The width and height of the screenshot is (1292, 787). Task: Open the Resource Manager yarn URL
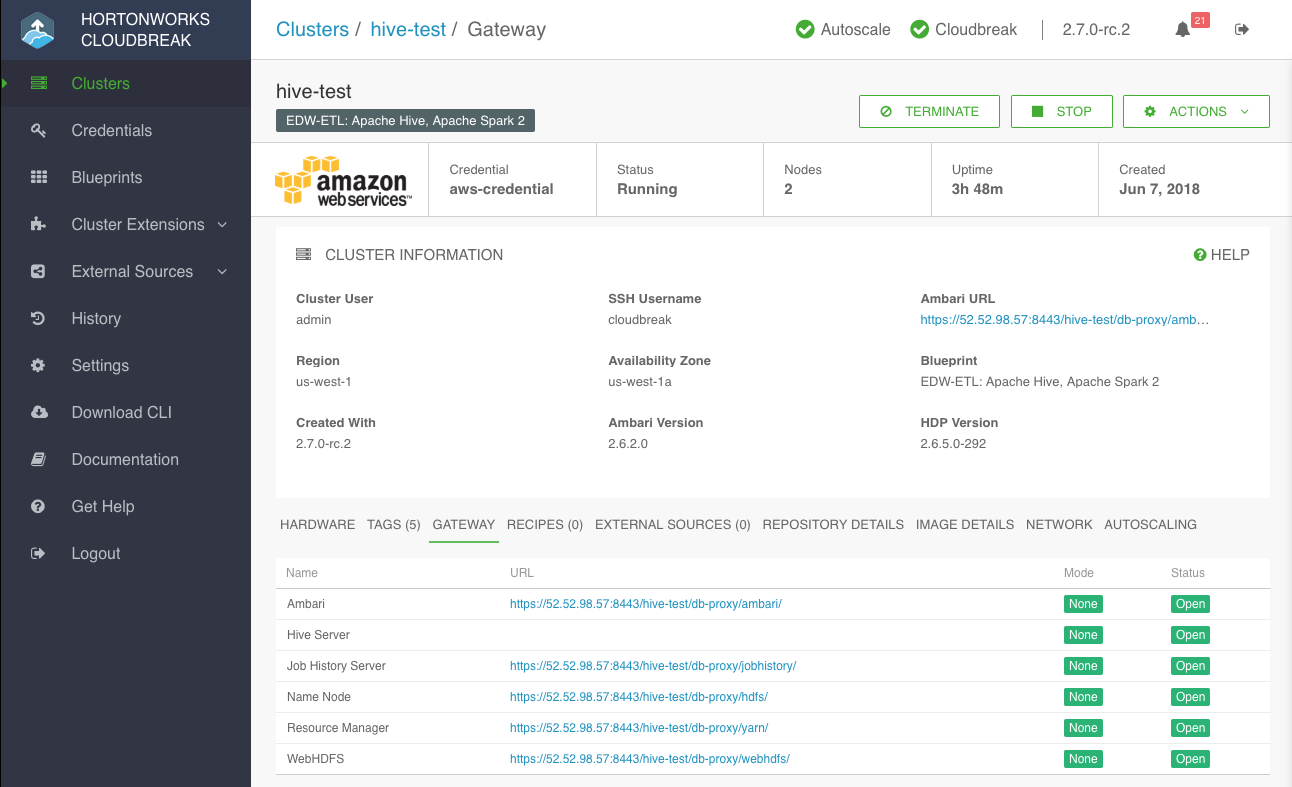click(638, 728)
